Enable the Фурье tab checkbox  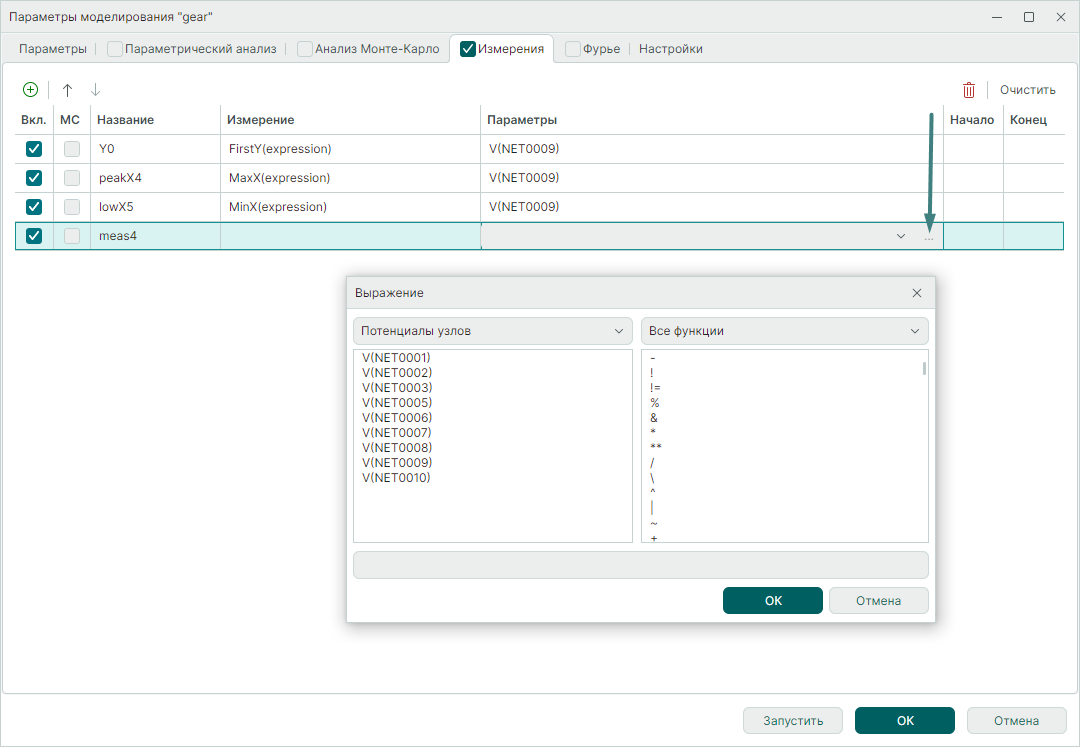(x=574, y=49)
